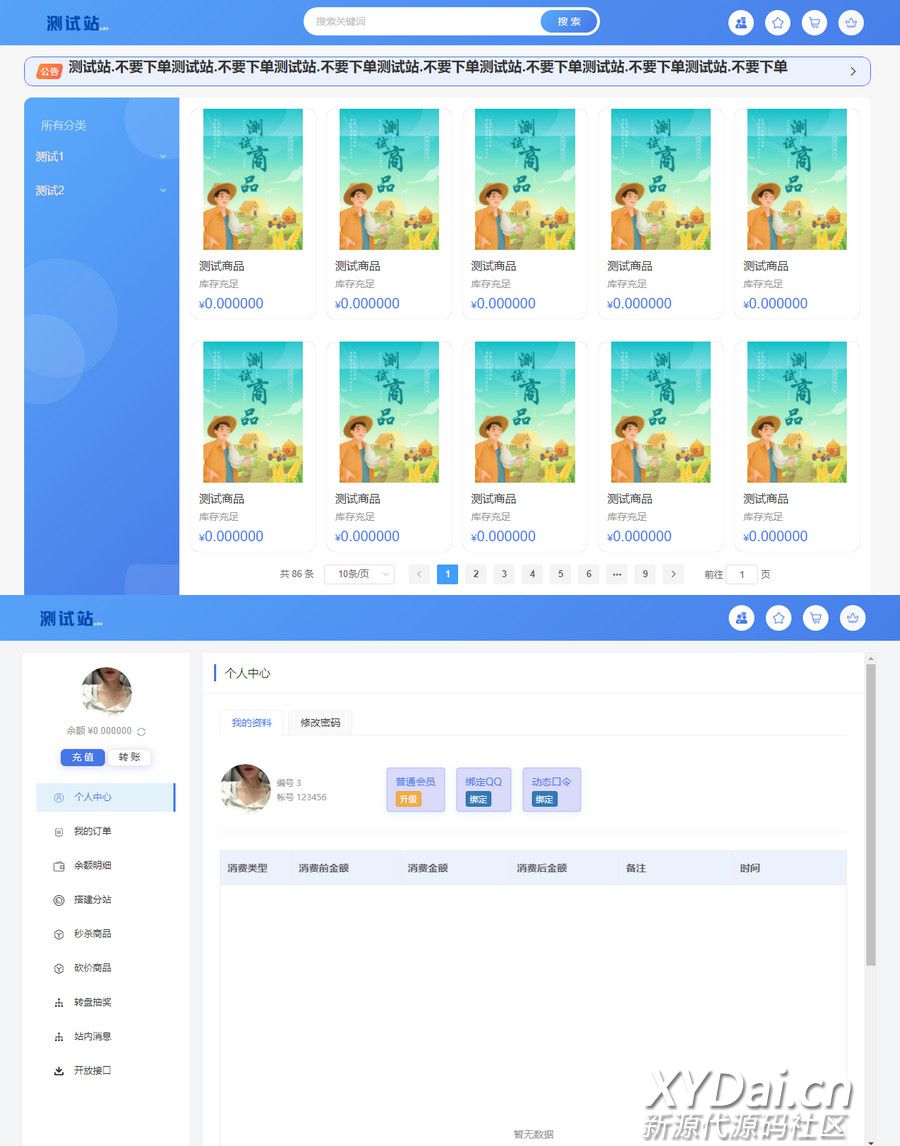Viewport: 900px width, 1146px height.
Task: Click the 转账 transfer button
Action: pos(129,757)
